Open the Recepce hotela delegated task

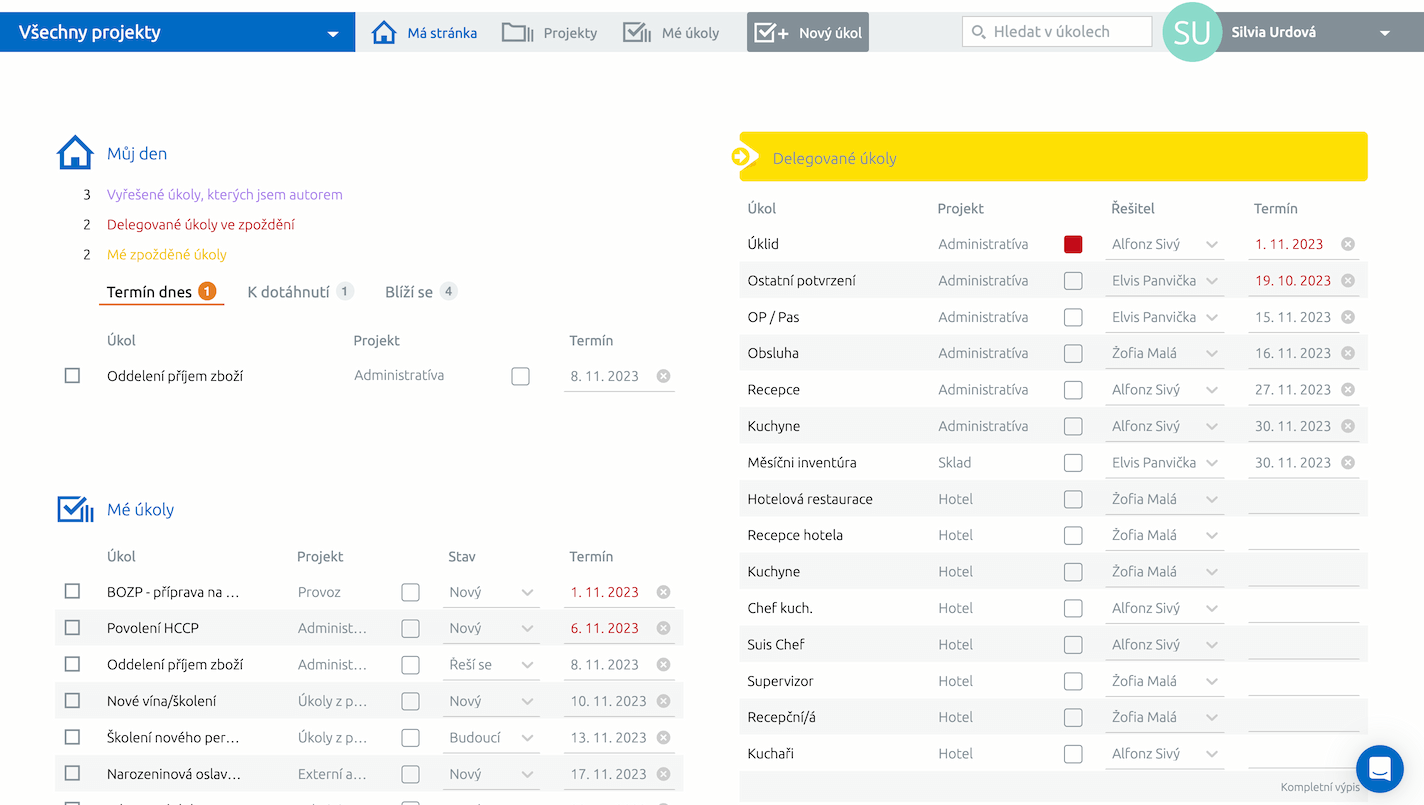(x=795, y=535)
